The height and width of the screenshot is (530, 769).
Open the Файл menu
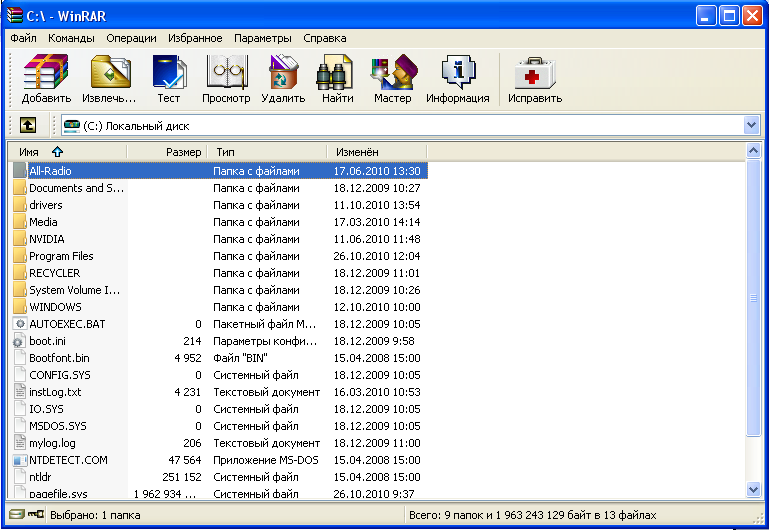tap(23, 38)
